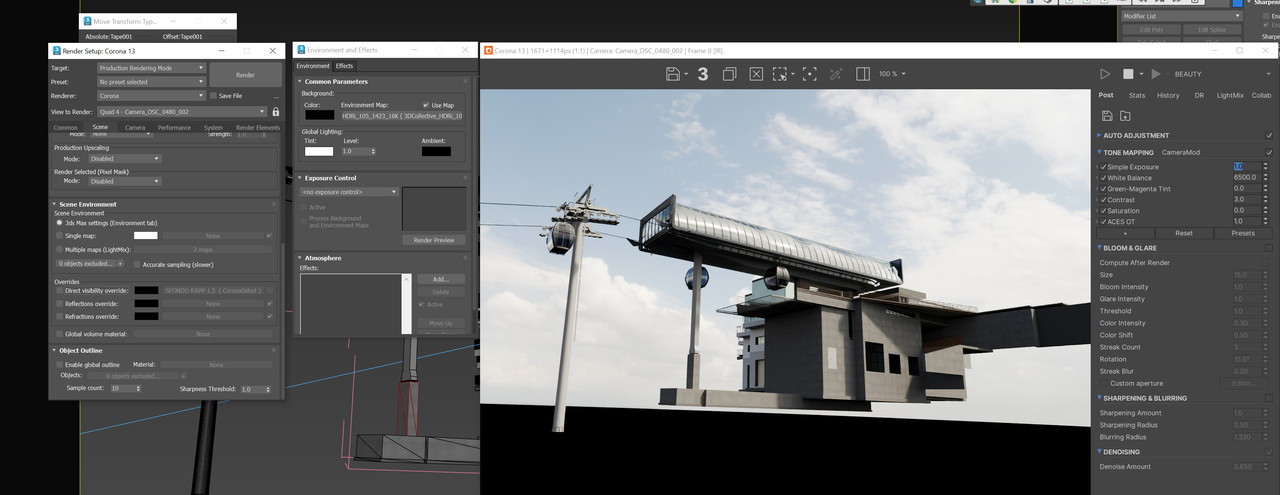
Task: Enable the Global volume material checkbox
Action: (x=58, y=334)
